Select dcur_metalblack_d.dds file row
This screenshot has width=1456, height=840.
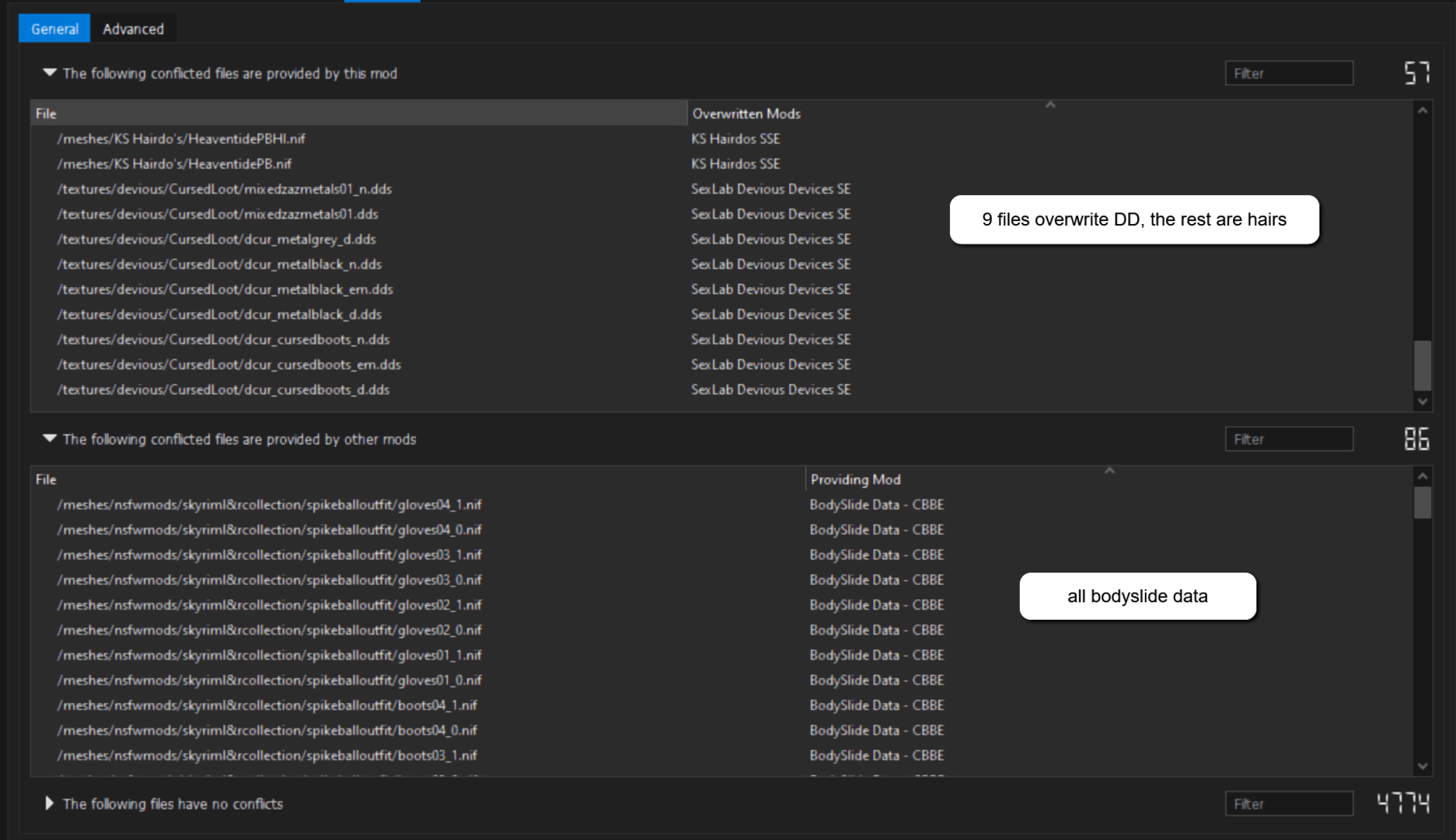pos(721,314)
